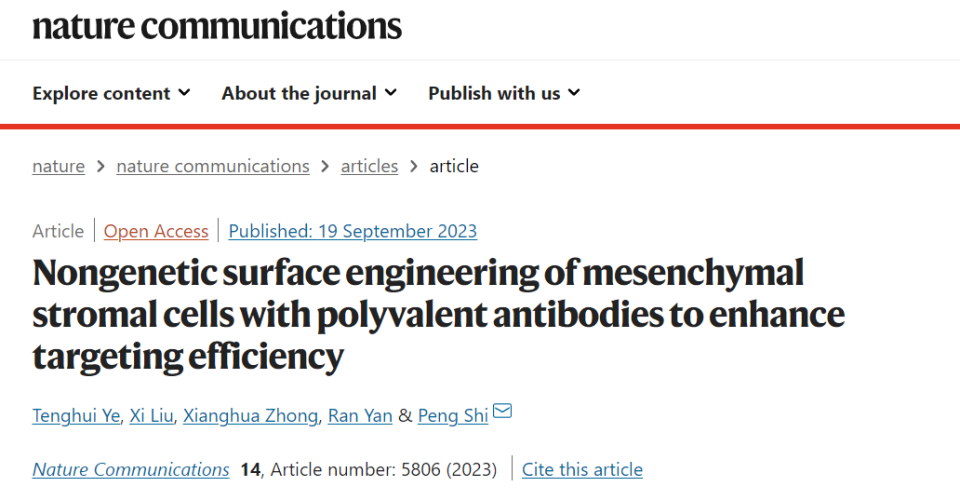Image resolution: width=960 pixels, height=500 pixels.
Task: Navigate to the articles breadcrumb
Action: pos(369,166)
